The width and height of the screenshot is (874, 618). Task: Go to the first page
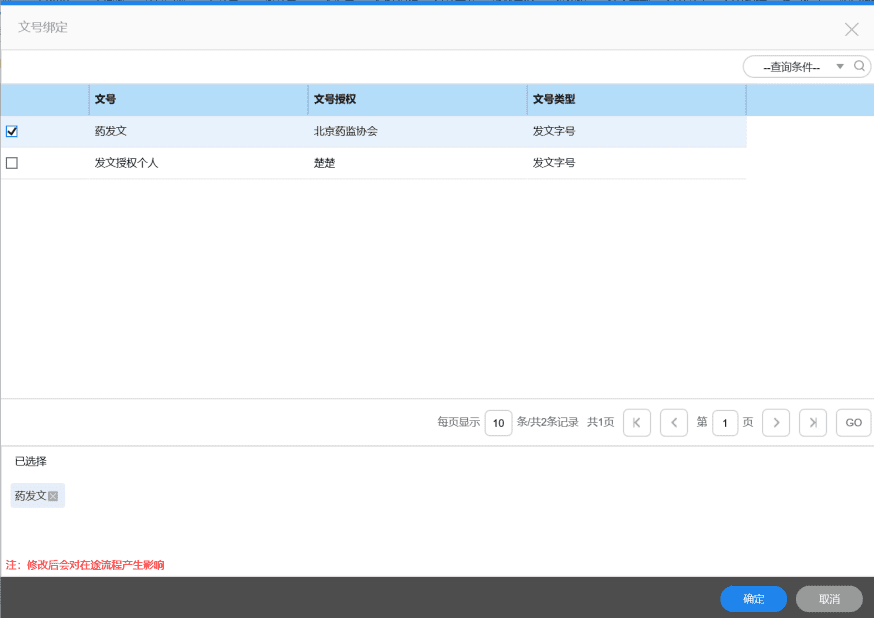tap(637, 423)
